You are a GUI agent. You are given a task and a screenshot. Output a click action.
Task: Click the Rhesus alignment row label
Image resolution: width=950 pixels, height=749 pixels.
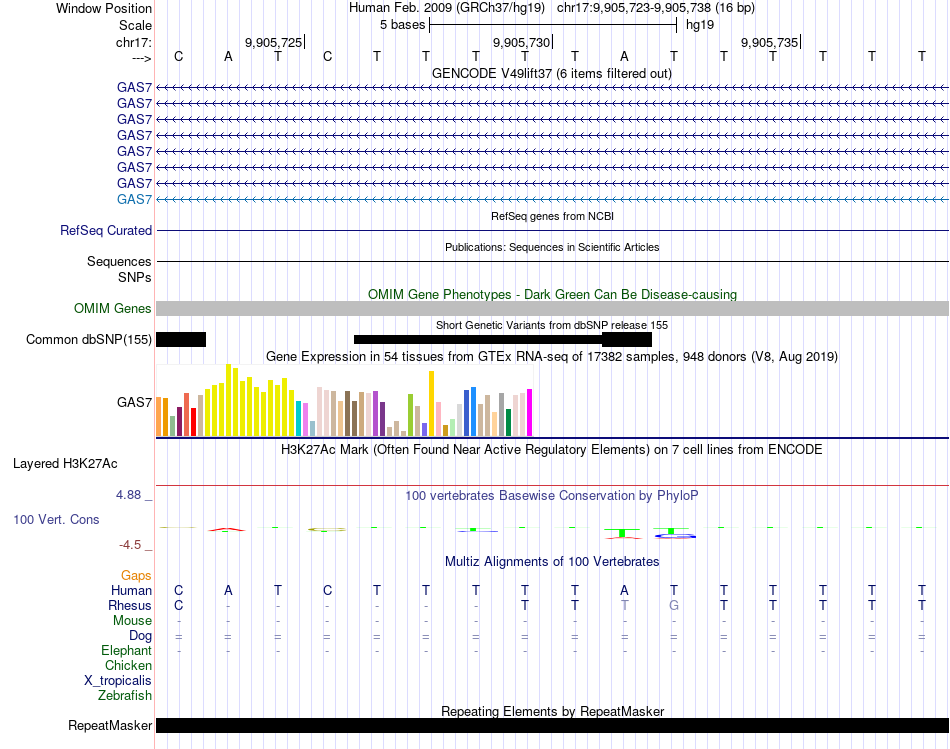coord(130,605)
